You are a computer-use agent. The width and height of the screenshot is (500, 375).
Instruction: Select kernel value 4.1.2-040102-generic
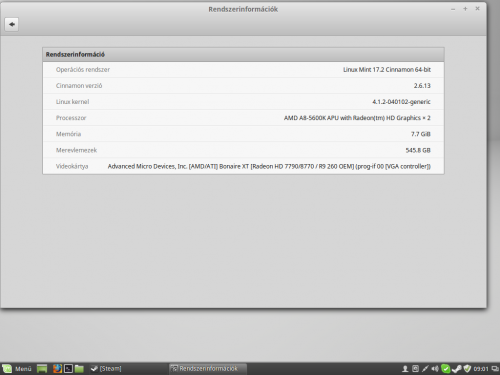click(x=401, y=102)
